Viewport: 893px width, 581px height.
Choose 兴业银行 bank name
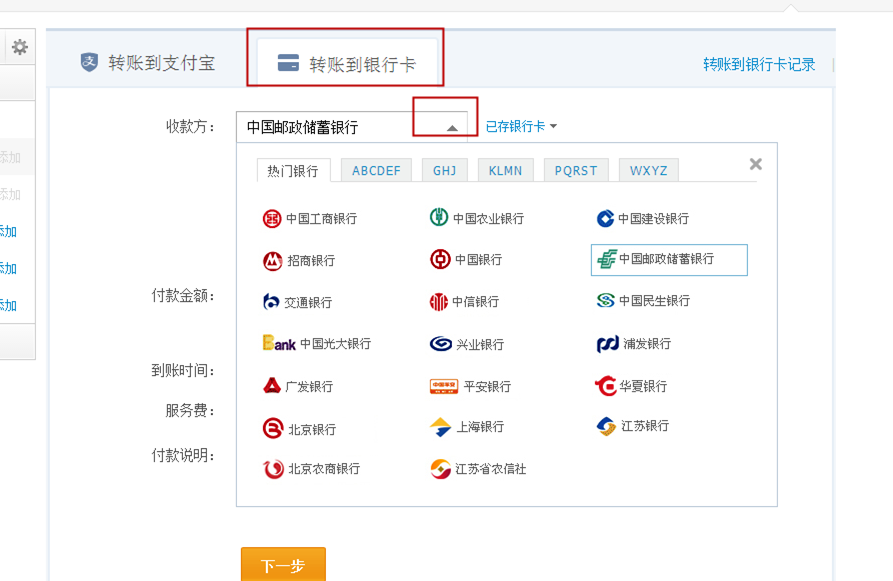point(480,344)
